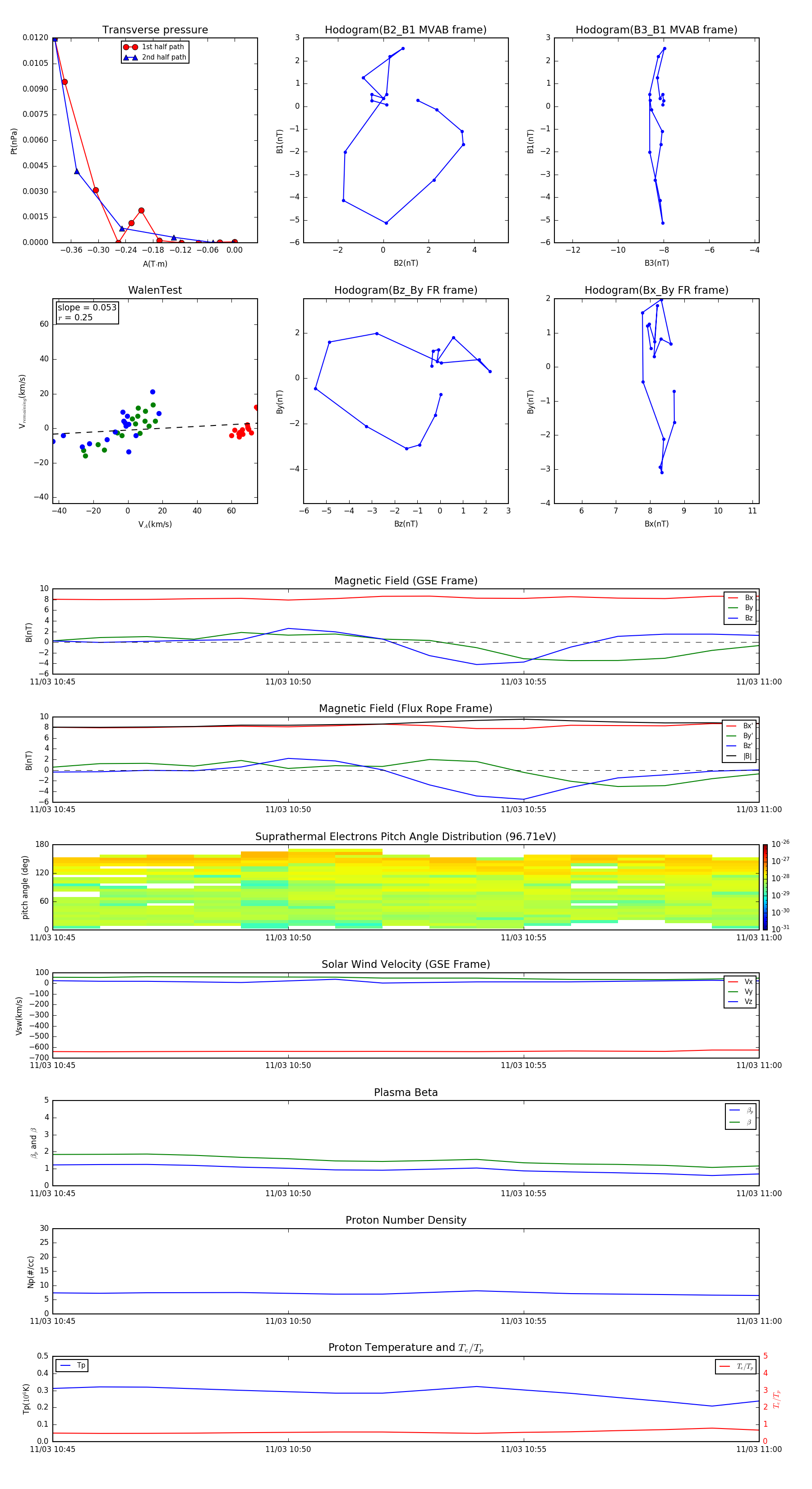This screenshot has width=812, height=1489.
Task: Select the 'Tp' legend entry
Action: click(x=72, y=1365)
